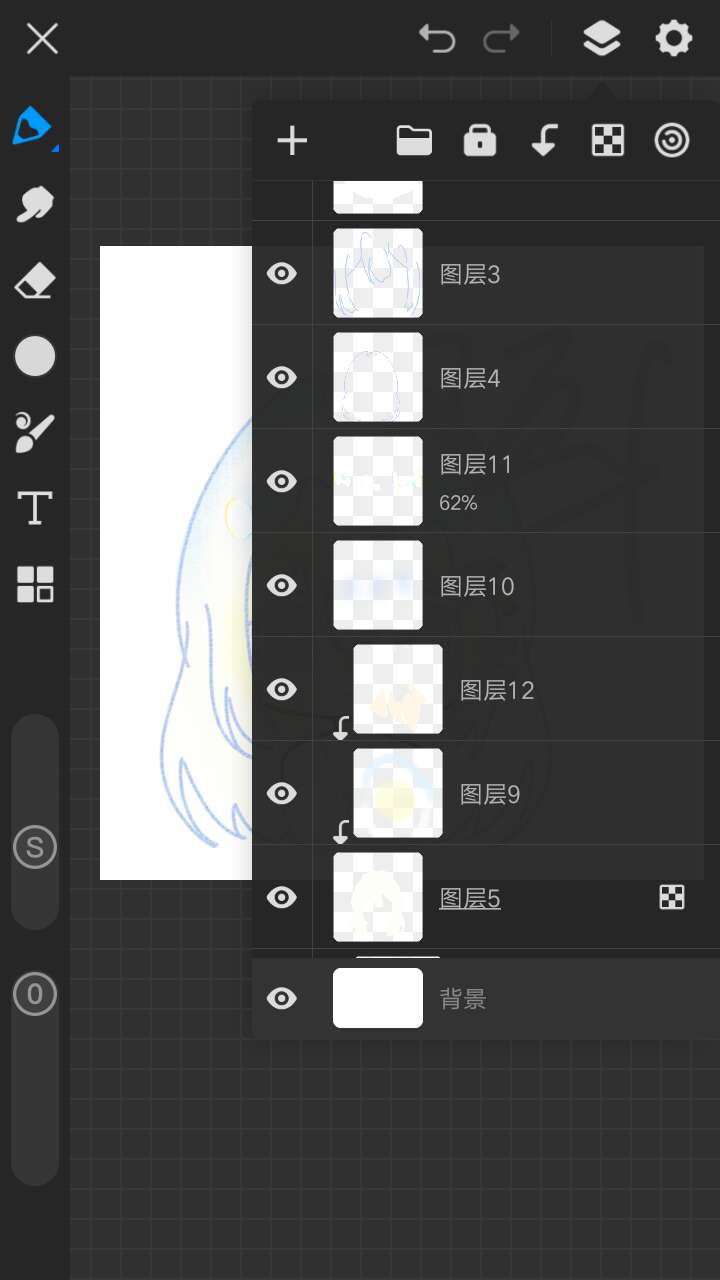Screen dimensions: 720x1280
Task: Open the paint fill brush tool
Action: click(x=35, y=432)
